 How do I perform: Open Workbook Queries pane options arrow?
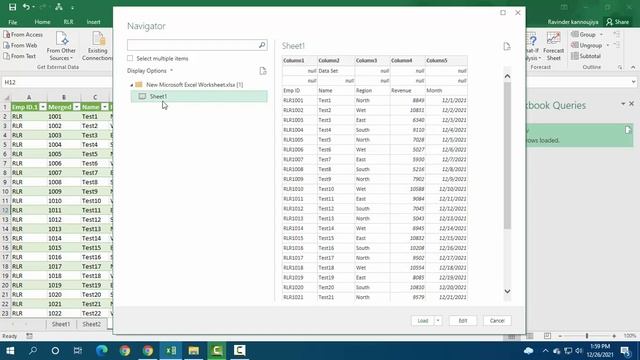pos(623,104)
